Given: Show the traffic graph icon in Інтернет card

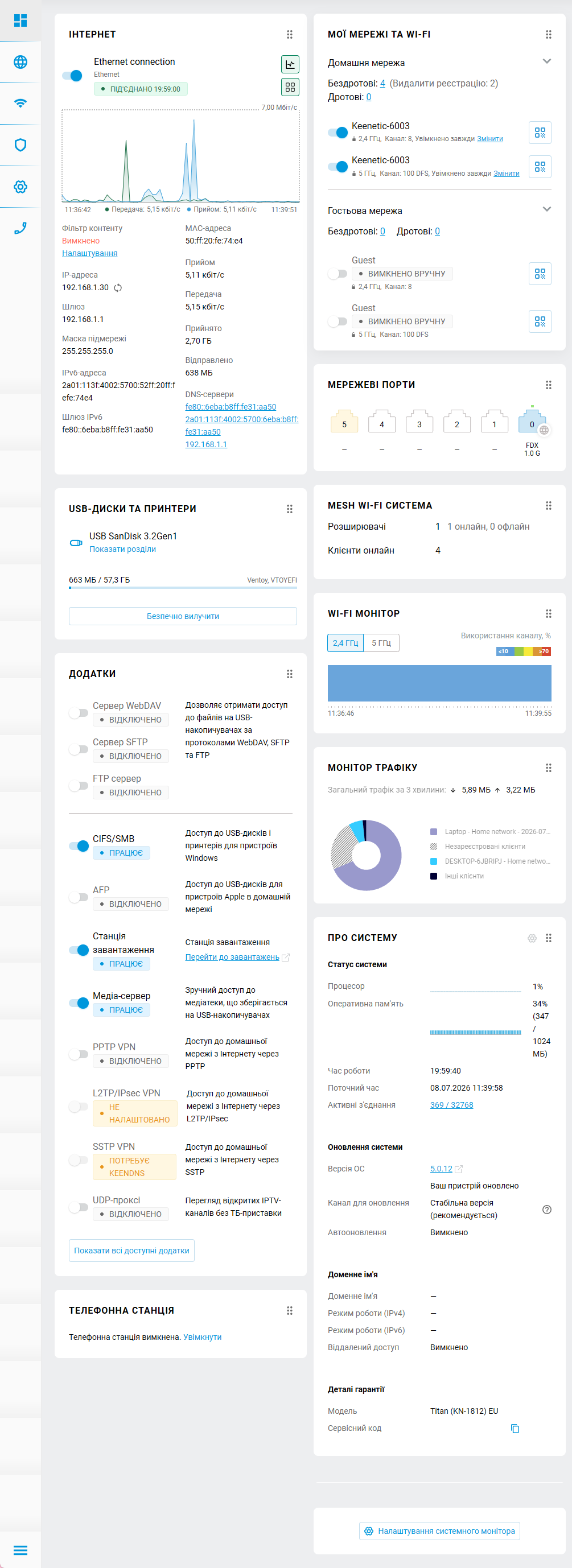Looking at the screenshot, I should (290, 64).
